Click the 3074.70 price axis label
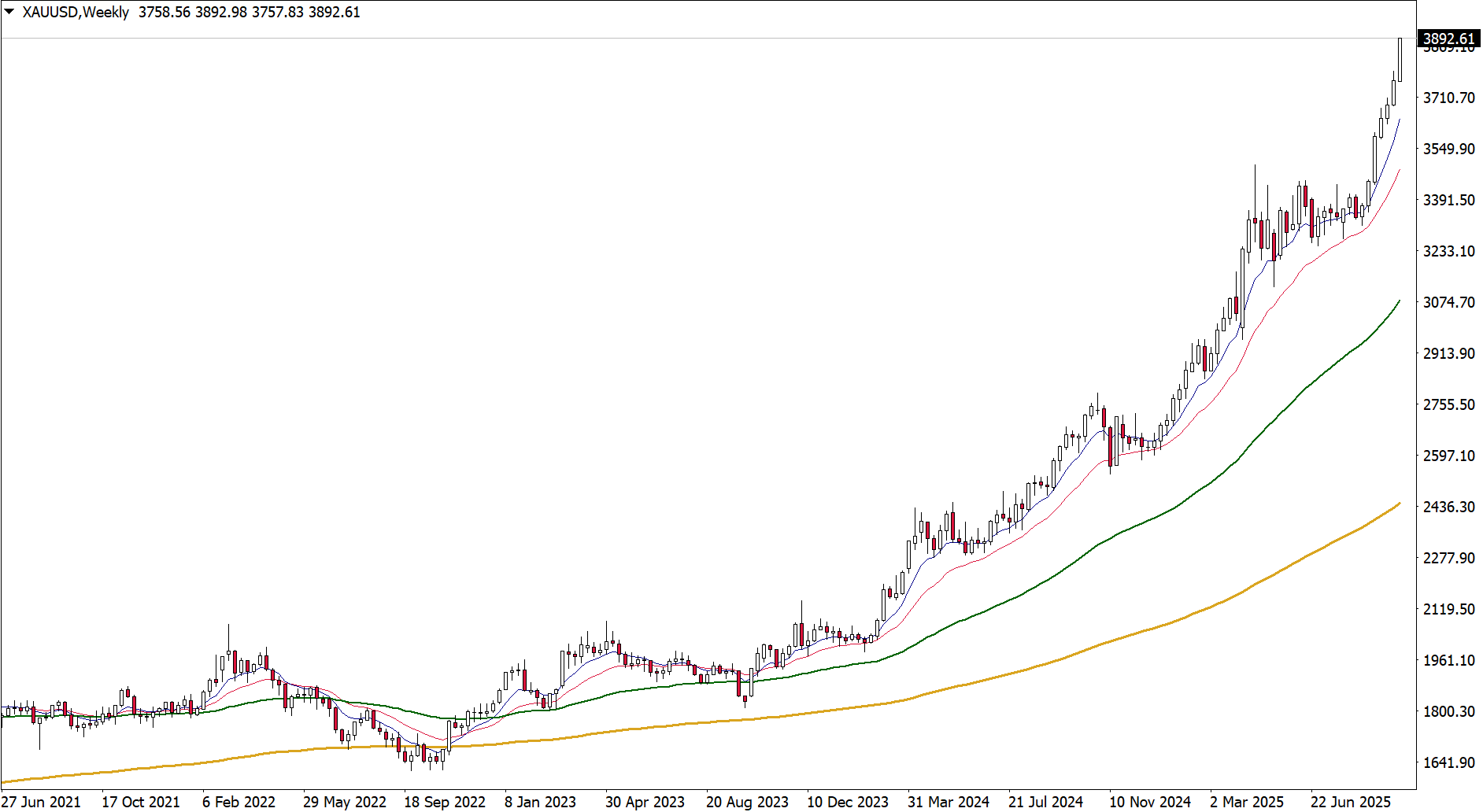This screenshot has width=1483, height=812. click(1448, 302)
